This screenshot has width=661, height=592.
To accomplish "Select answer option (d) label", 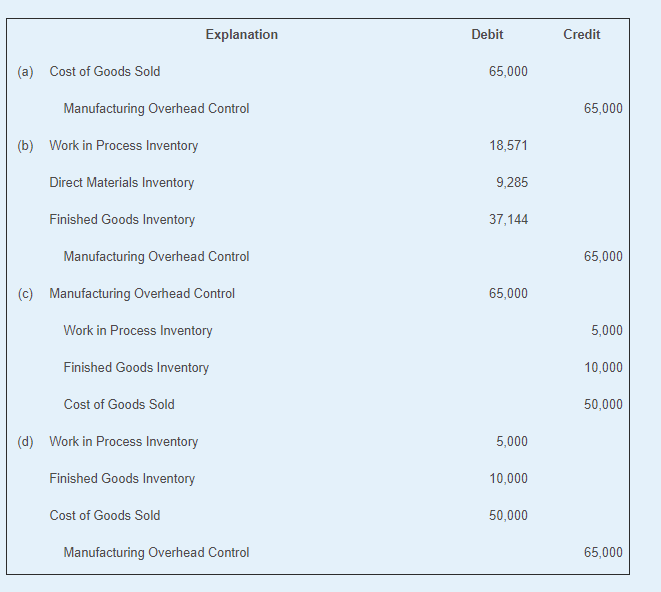I will point(25,442).
